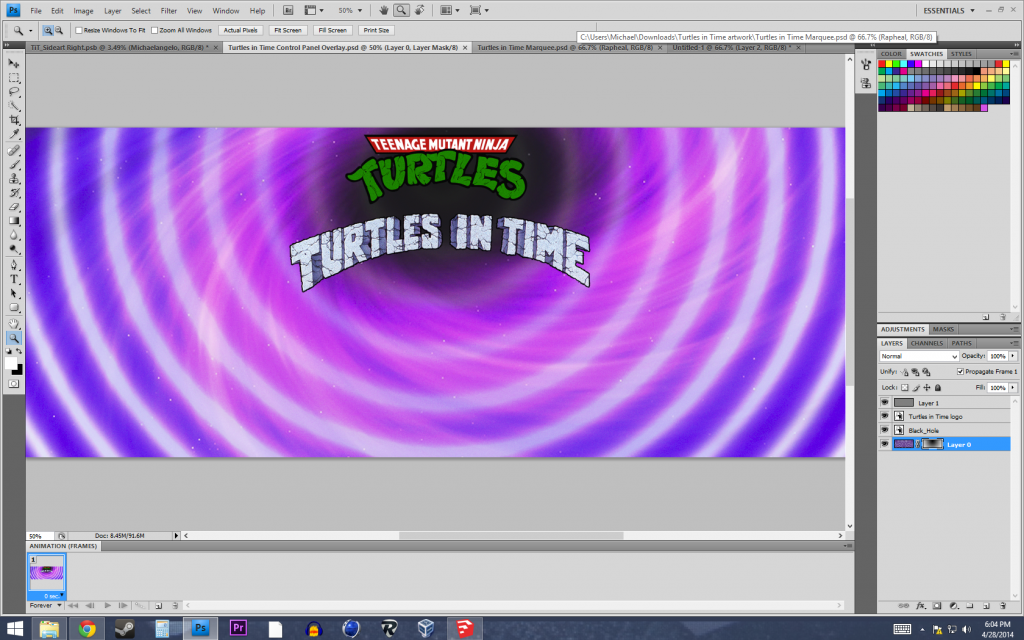Play the animation in the Animation panel
This screenshot has width=1024, height=640.
coord(107,606)
